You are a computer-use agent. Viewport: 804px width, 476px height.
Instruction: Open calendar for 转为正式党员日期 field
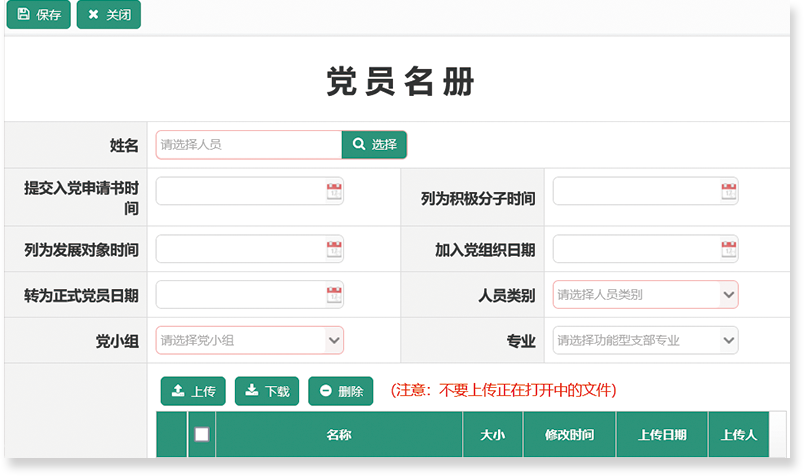[x=334, y=295]
